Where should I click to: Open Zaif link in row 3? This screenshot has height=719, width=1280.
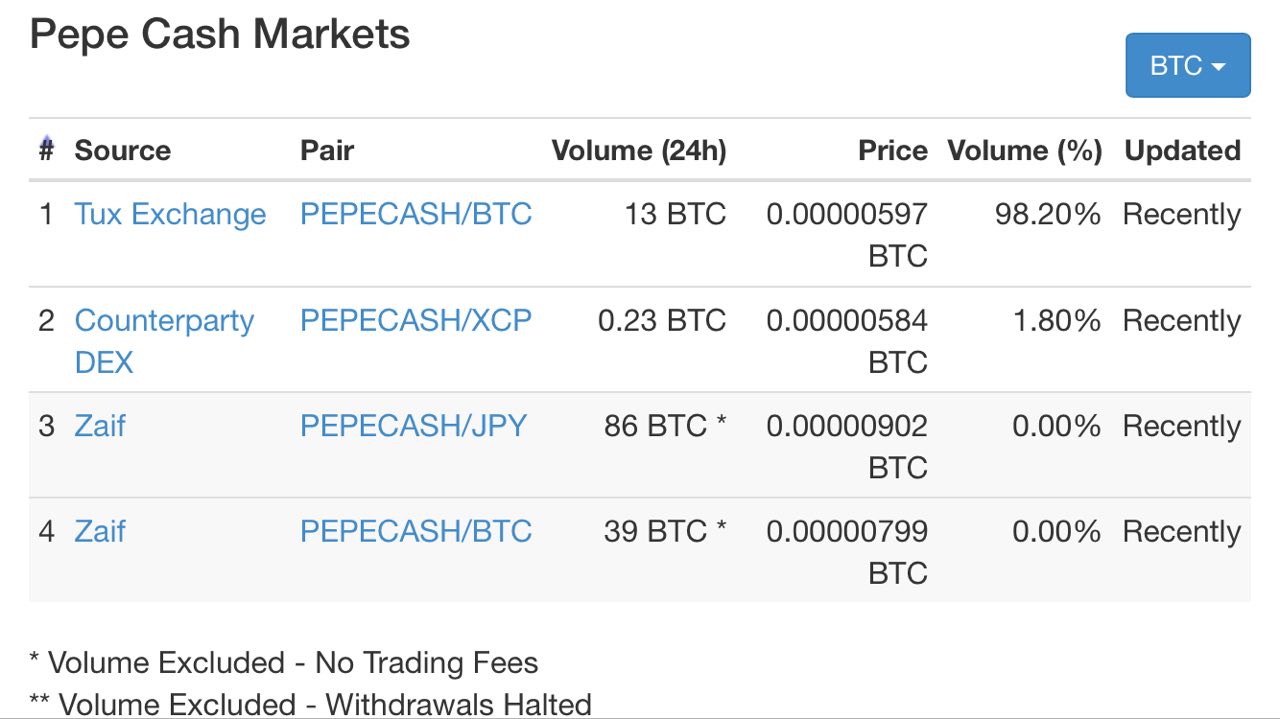tap(100, 426)
